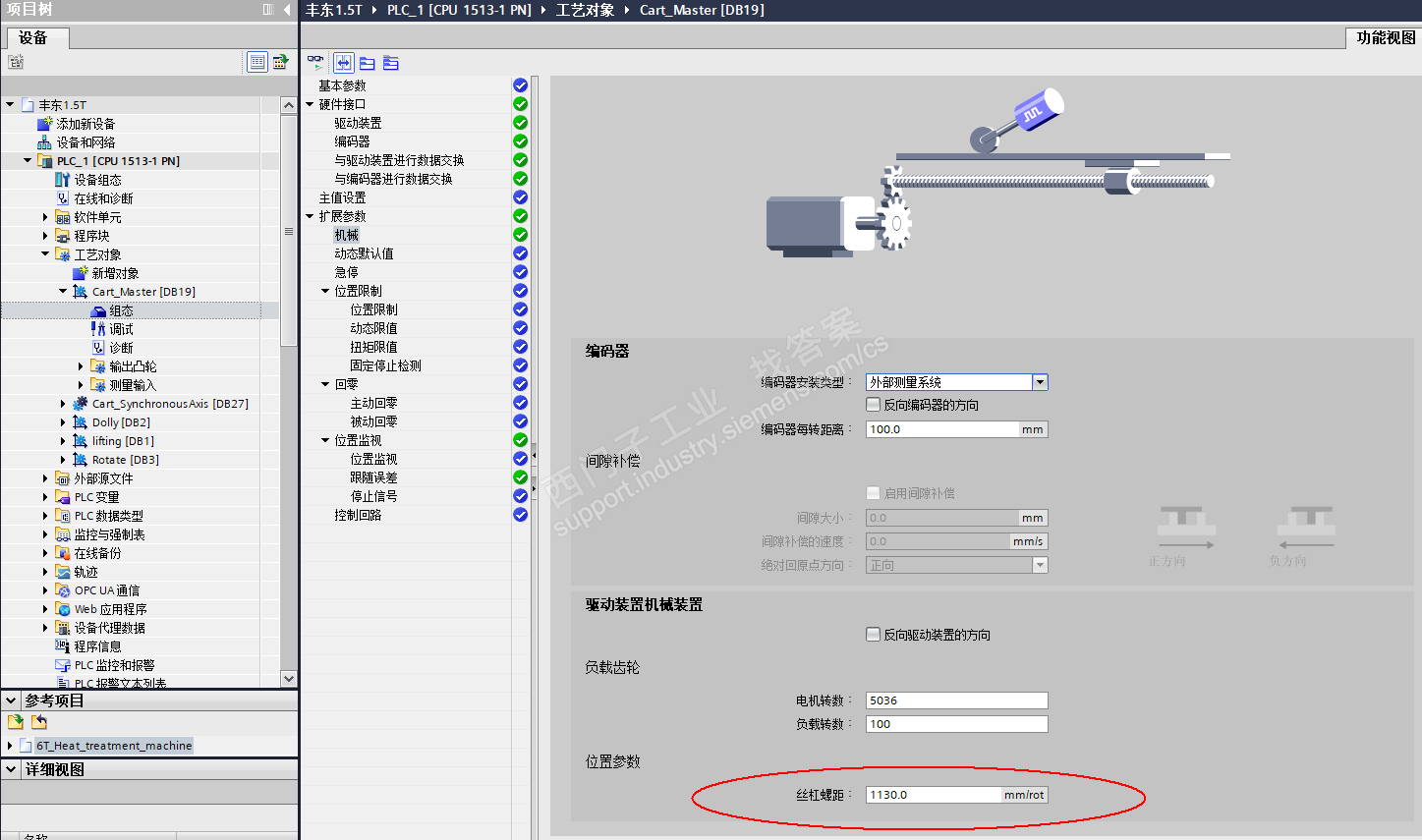Collapse the 回零 group in parameter list
Screen dimensions: 1422x840
tap(325, 384)
